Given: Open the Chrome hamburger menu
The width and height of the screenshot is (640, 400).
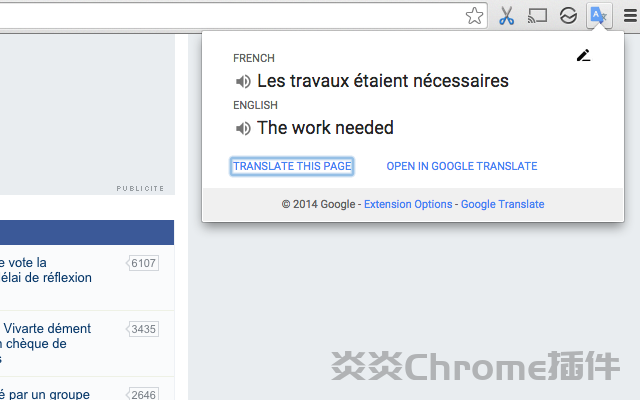Looking at the screenshot, I should tap(629, 16).
